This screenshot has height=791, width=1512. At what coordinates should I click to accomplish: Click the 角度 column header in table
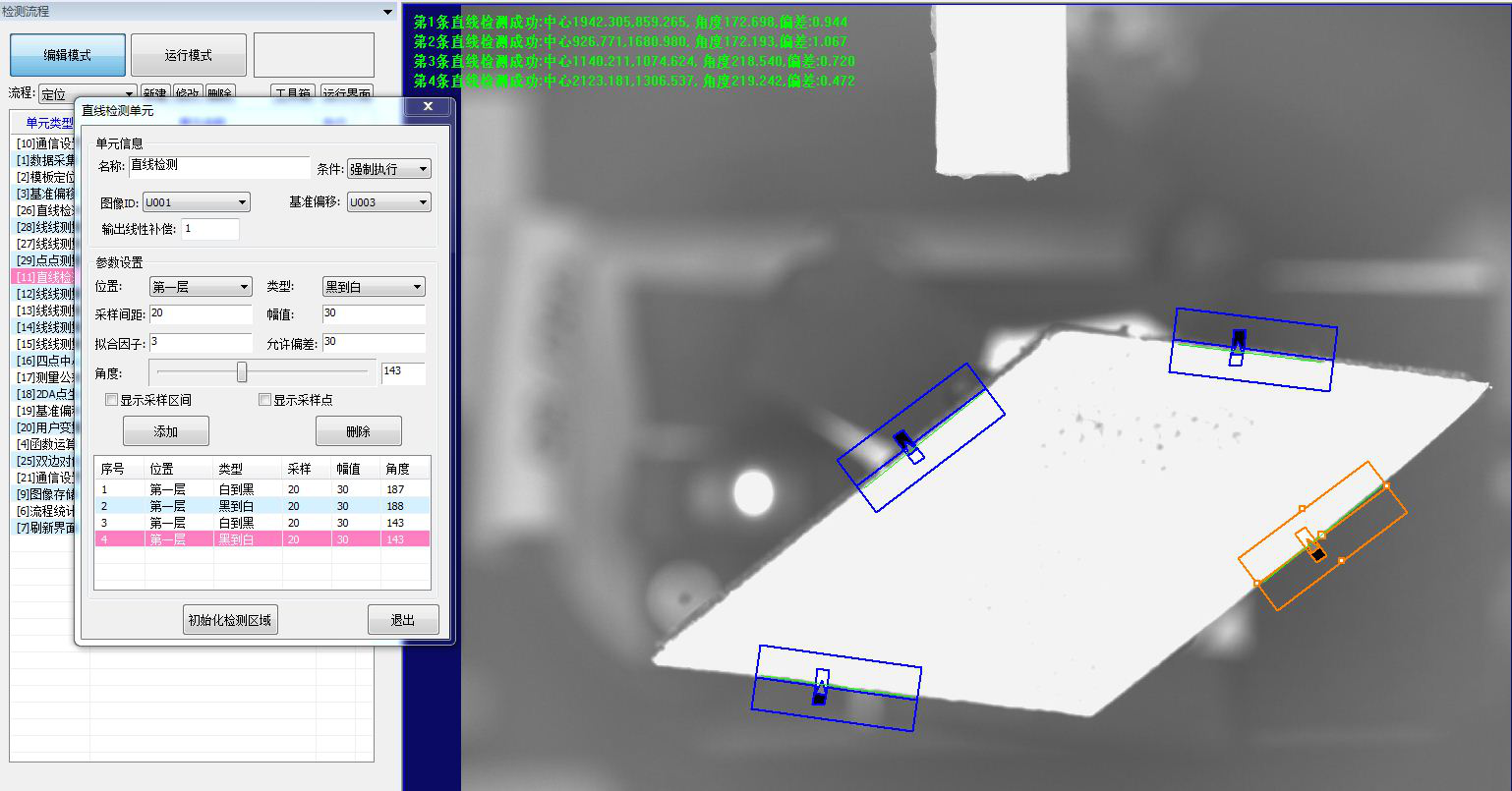pos(405,469)
